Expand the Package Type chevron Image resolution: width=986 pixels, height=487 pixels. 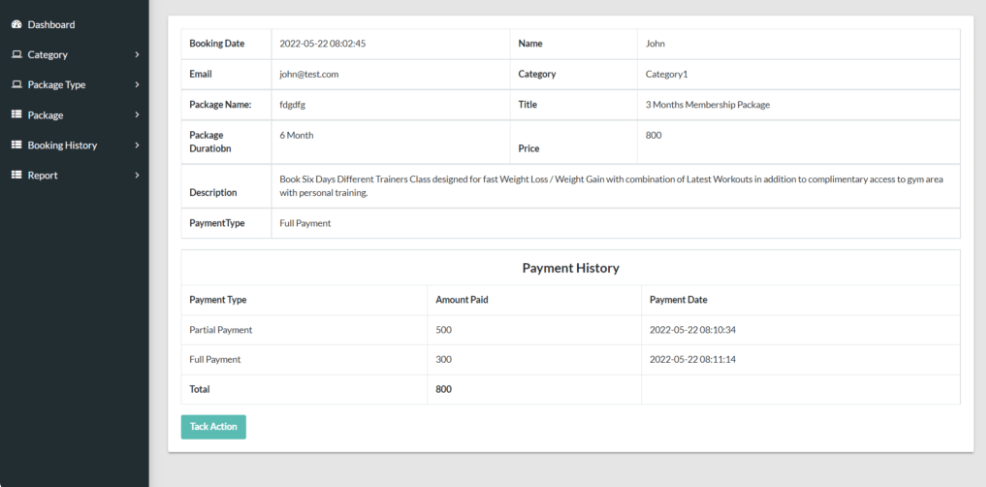pos(137,85)
